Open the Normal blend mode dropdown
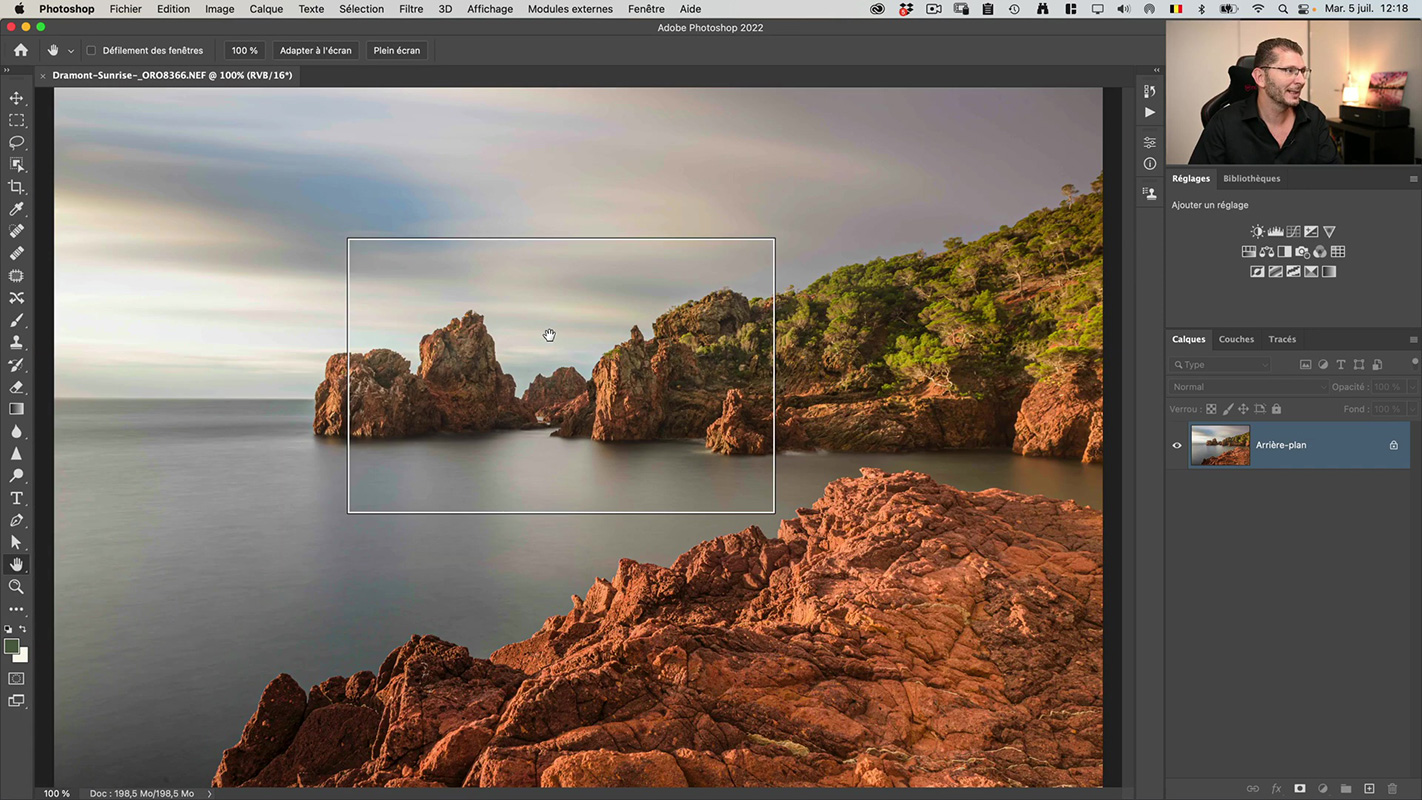Viewport: 1422px width, 800px height. coord(1248,387)
